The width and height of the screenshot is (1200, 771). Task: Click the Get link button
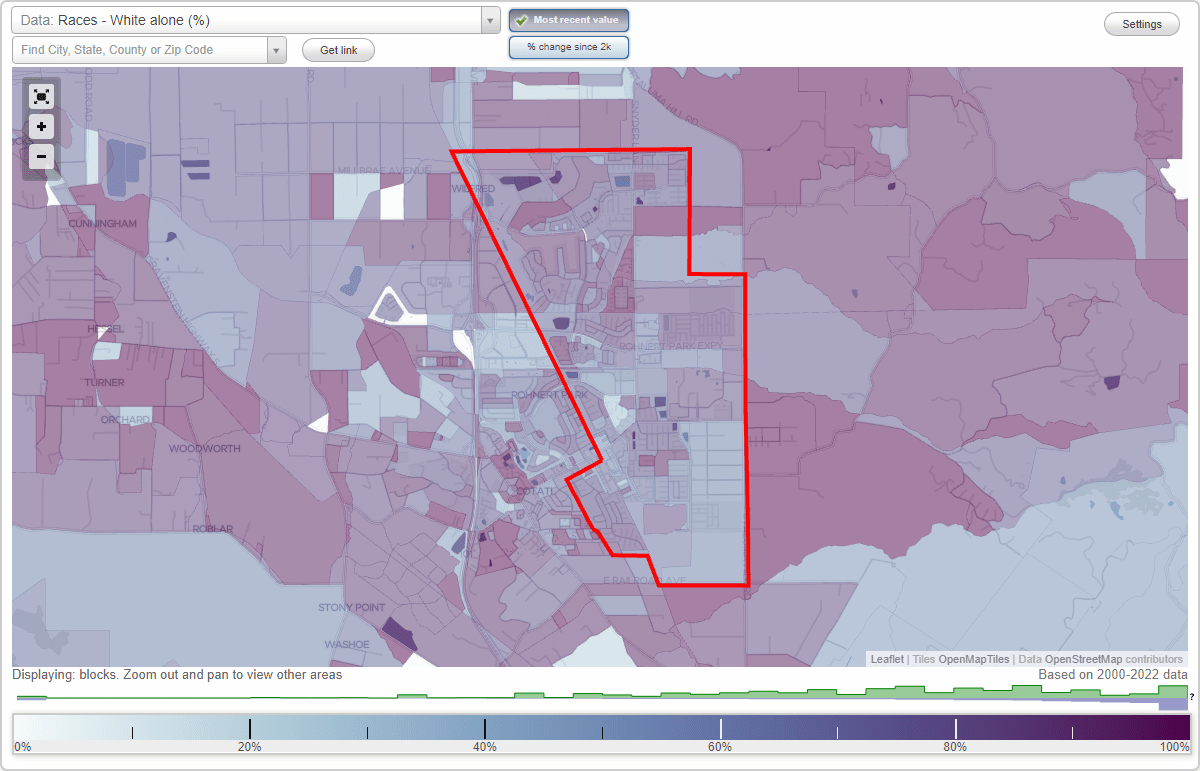(338, 50)
